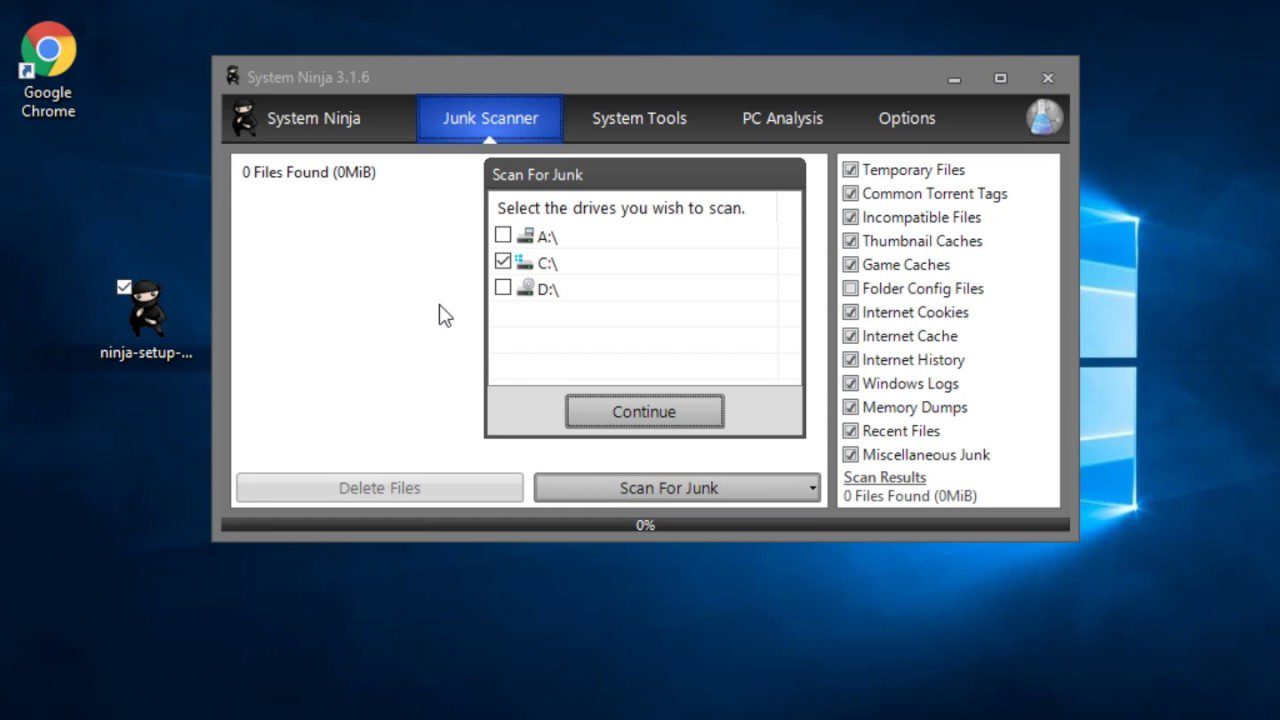Disable Memory Dumps scanning
Screen dimensions: 1280x720
pos(850,407)
